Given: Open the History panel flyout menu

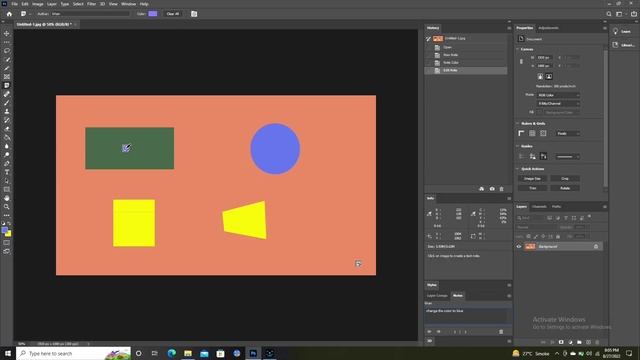Looking at the screenshot, I should (x=509, y=28).
